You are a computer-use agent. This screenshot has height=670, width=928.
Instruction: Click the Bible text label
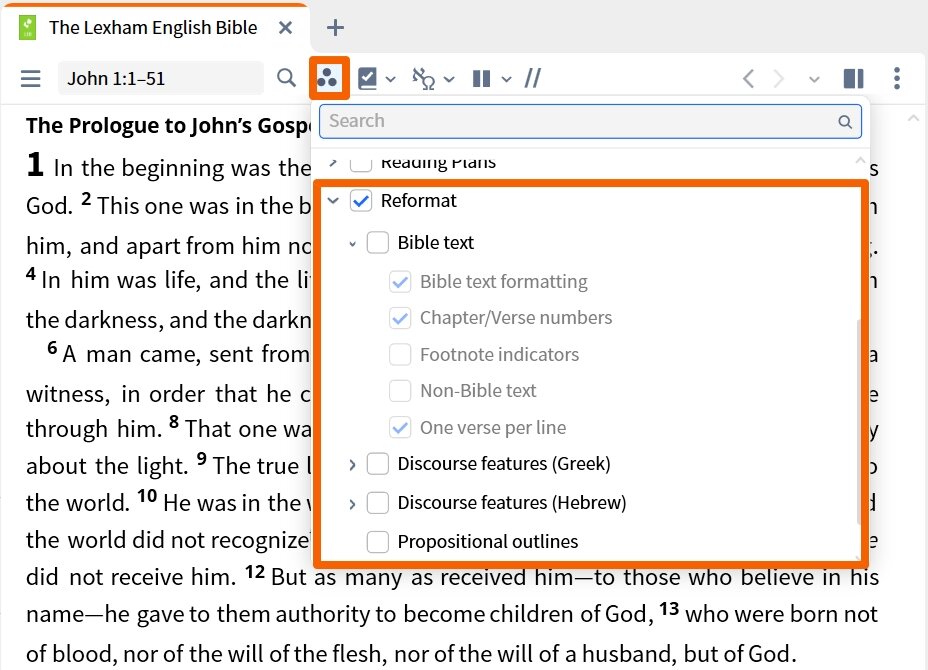pyautogui.click(x=436, y=243)
